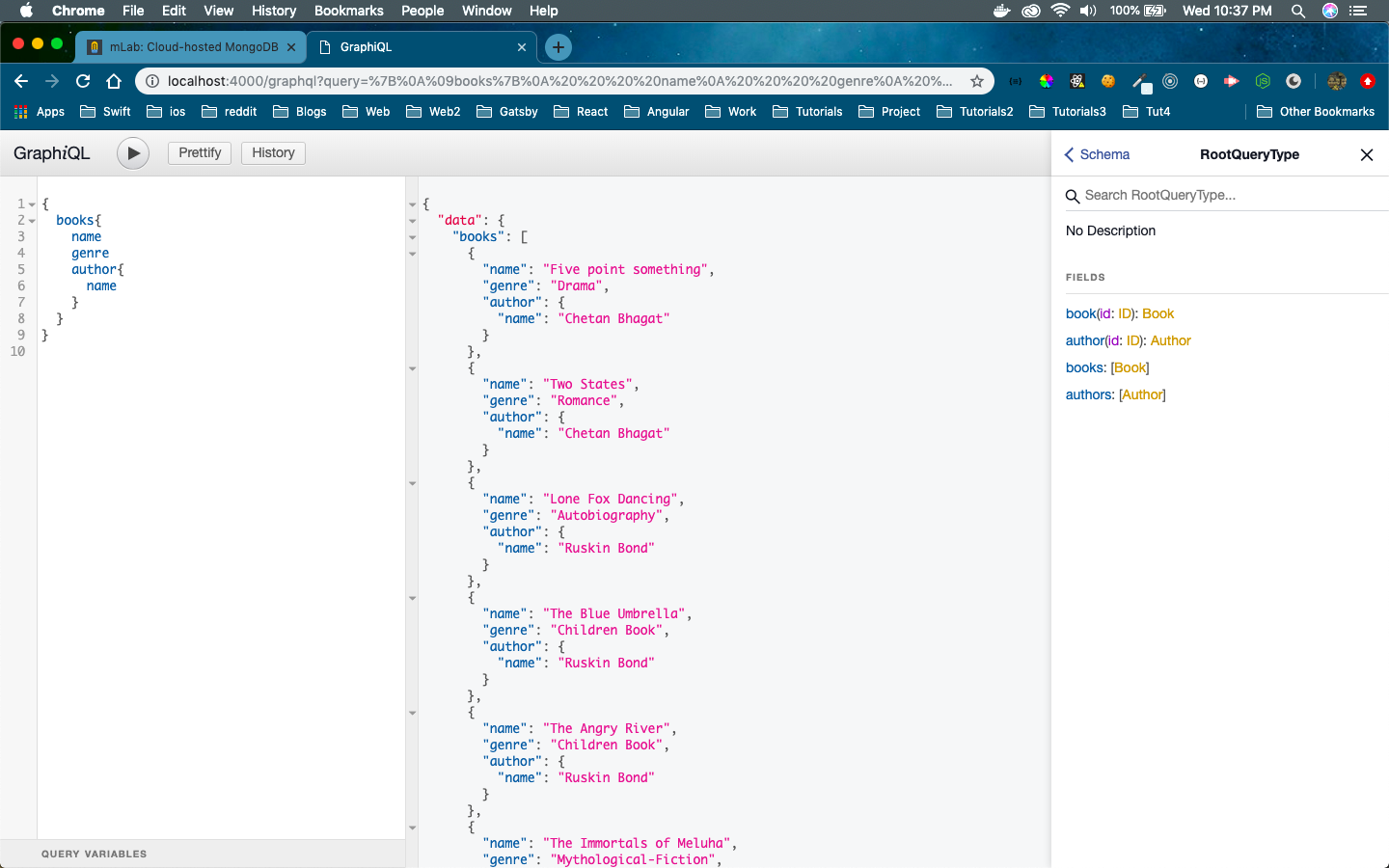Go to the Chrome home page
The width and height of the screenshot is (1389, 868).
(114, 81)
